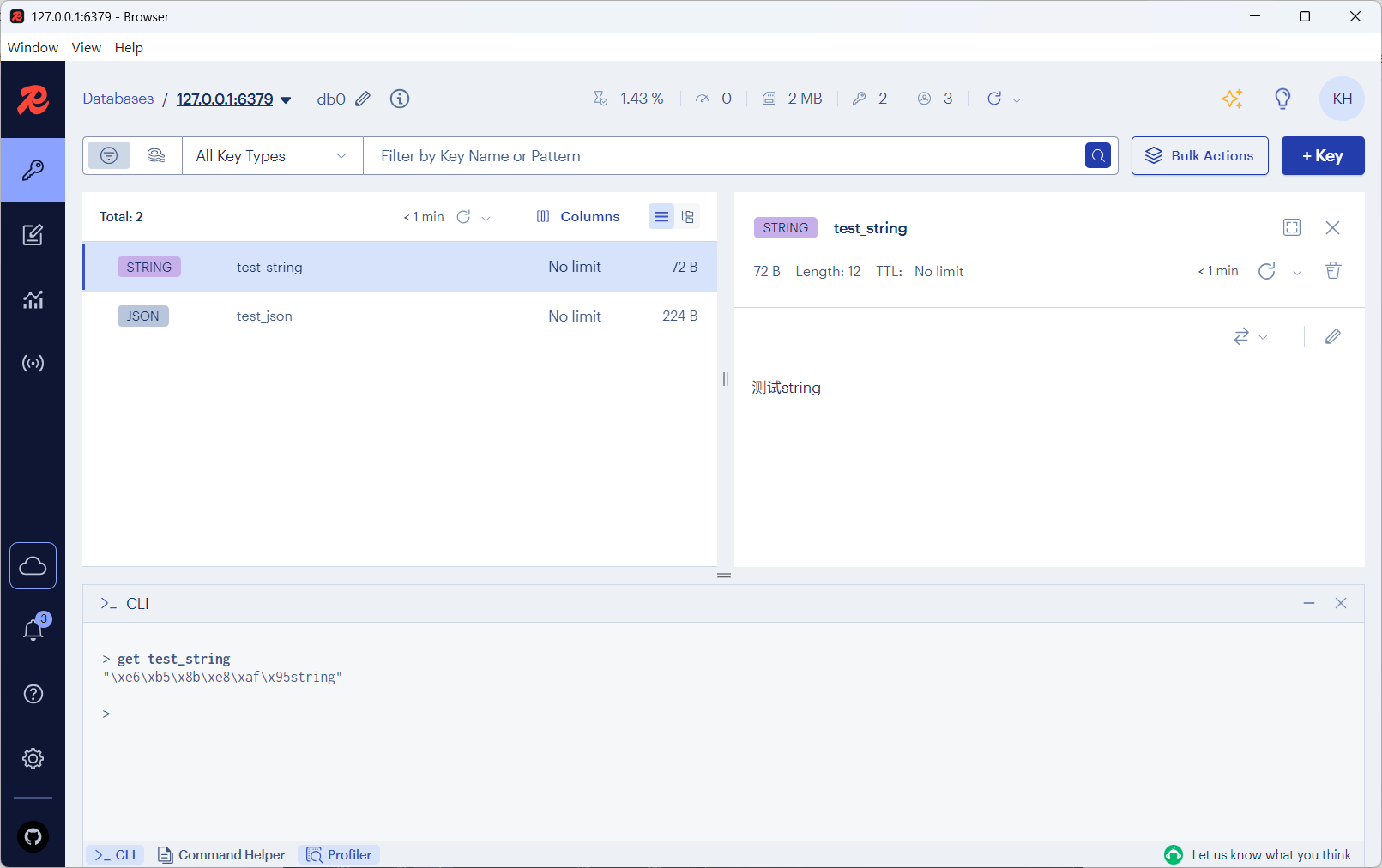Toggle full screen for key details
Image resolution: width=1382 pixels, height=868 pixels.
coord(1292,227)
